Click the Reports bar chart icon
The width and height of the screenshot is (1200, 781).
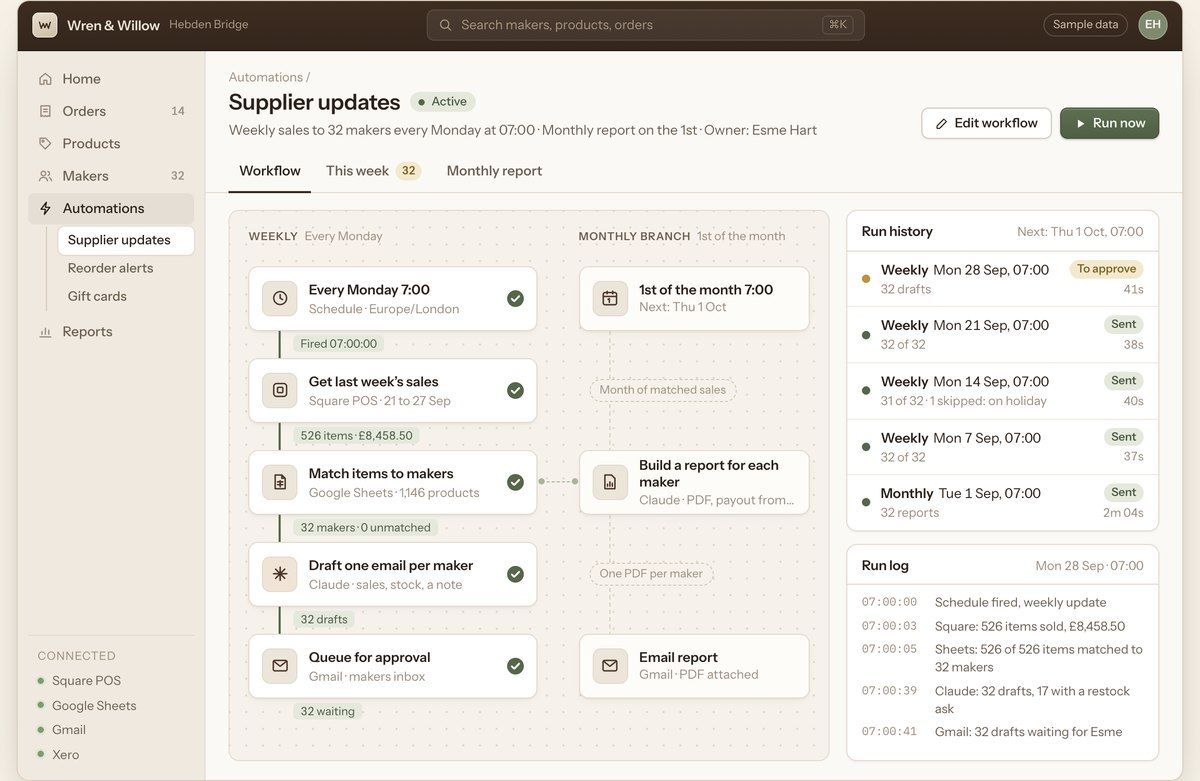pyautogui.click(x=45, y=332)
